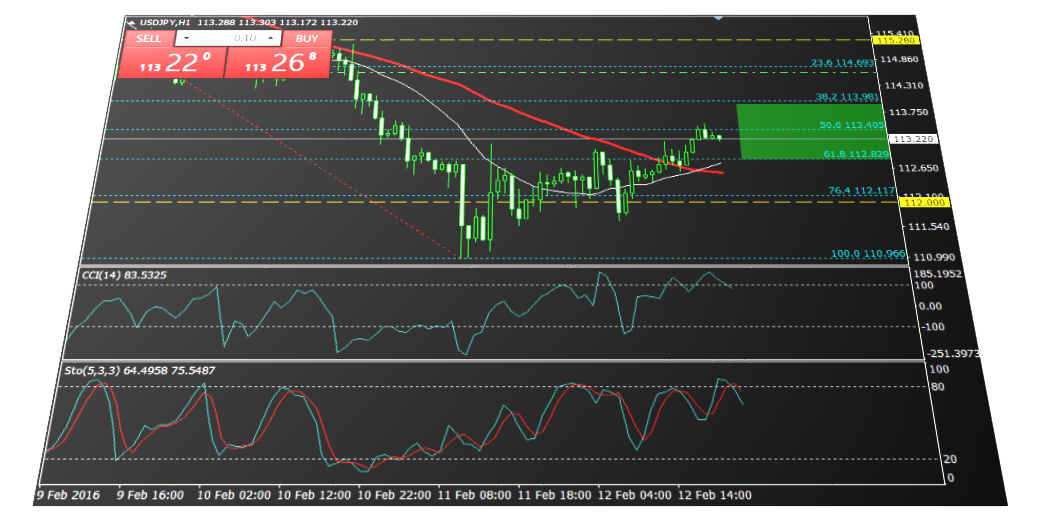This screenshot has height=521, width=1041.
Task: Click the chart shift triangle marker
Action: (718, 19)
